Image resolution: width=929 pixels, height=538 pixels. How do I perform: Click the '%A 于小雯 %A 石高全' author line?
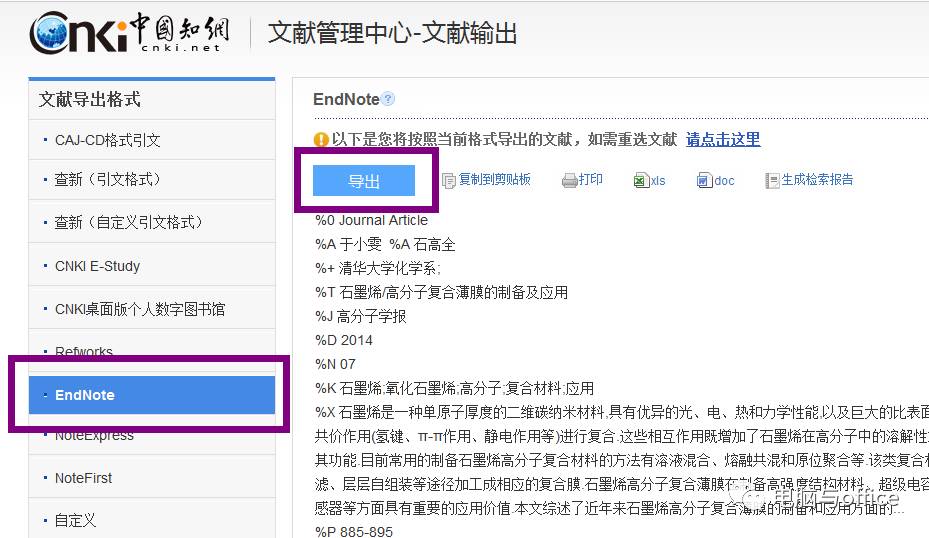385,244
